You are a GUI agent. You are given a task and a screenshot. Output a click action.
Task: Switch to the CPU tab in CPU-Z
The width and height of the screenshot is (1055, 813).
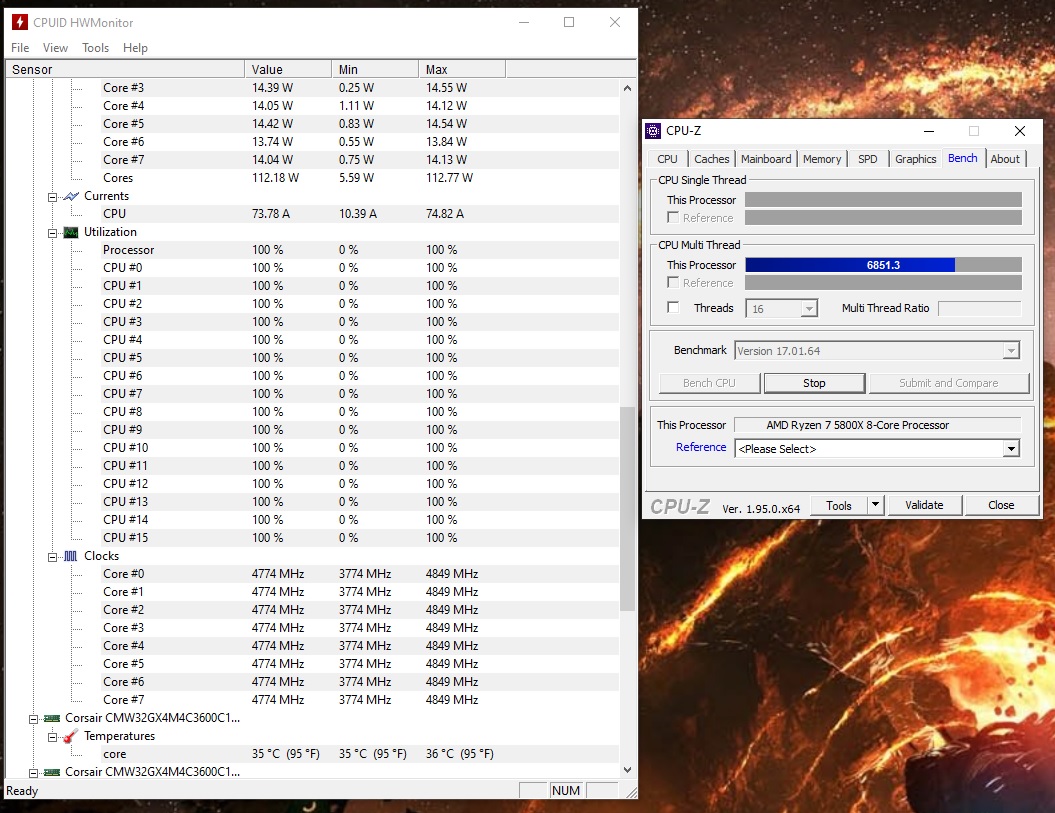tap(667, 159)
